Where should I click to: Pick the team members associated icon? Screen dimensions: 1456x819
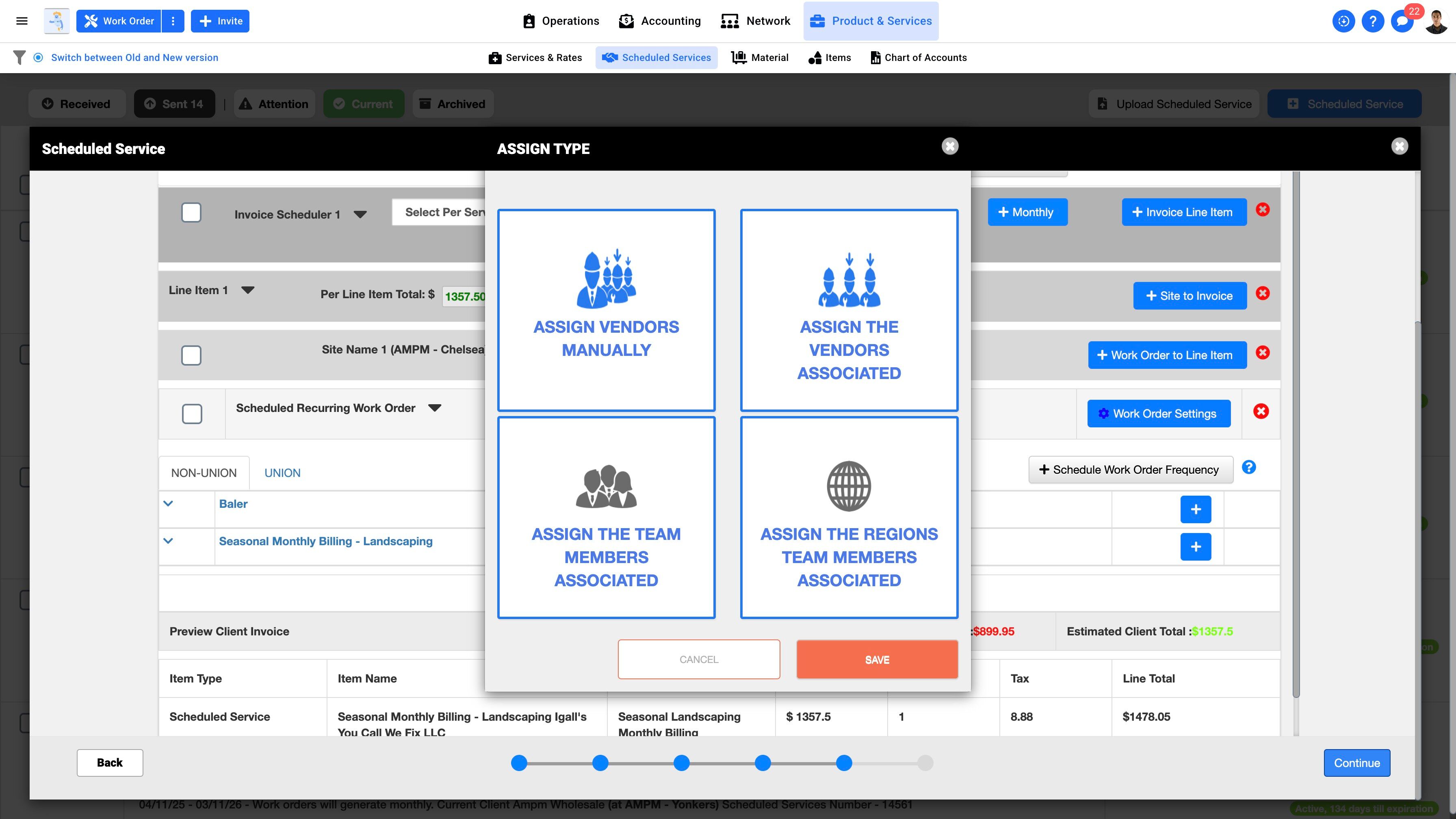tap(606, 487)
